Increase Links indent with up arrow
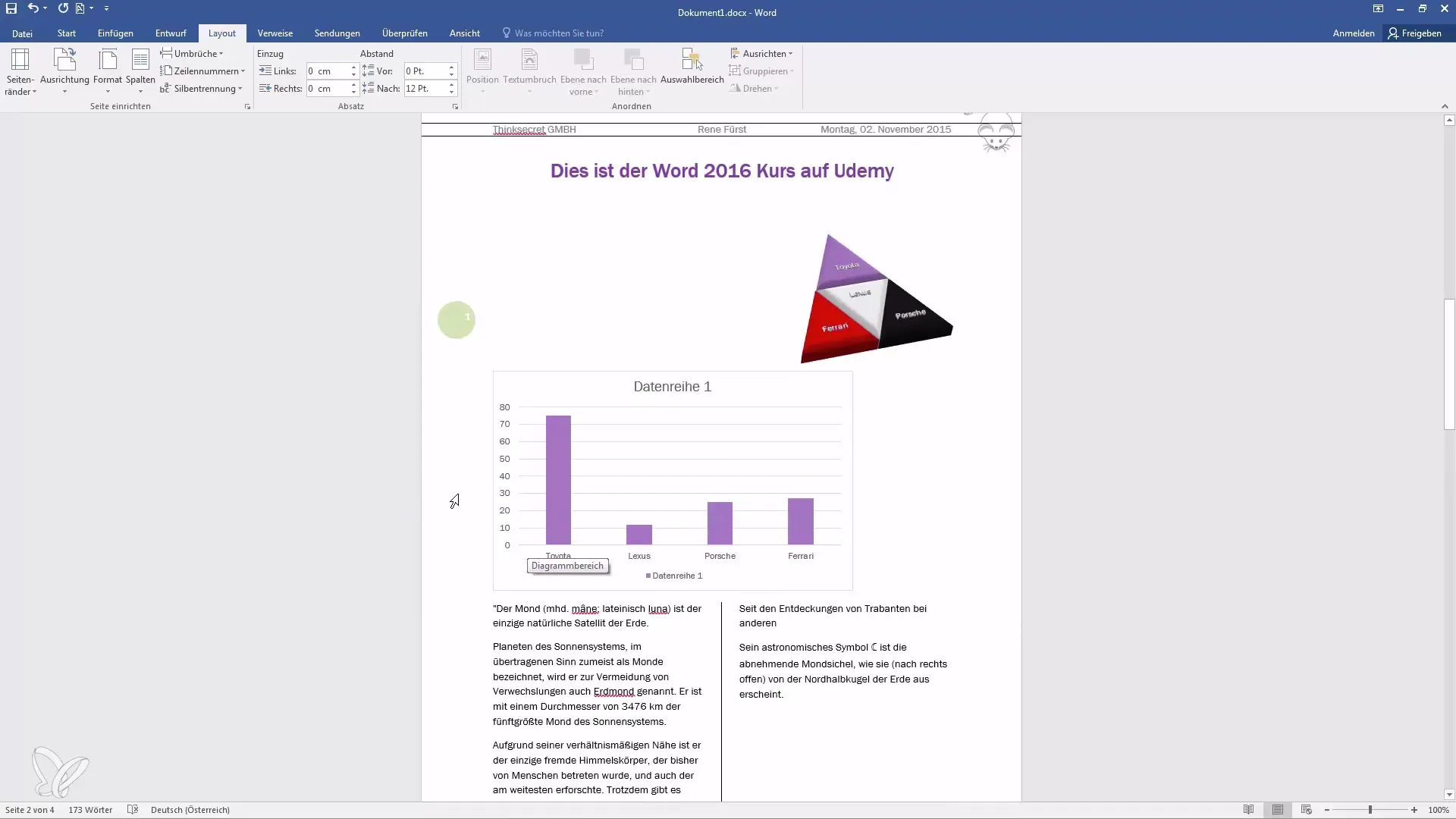This screenshot has height=819, width=1456. tap(353, 67)
